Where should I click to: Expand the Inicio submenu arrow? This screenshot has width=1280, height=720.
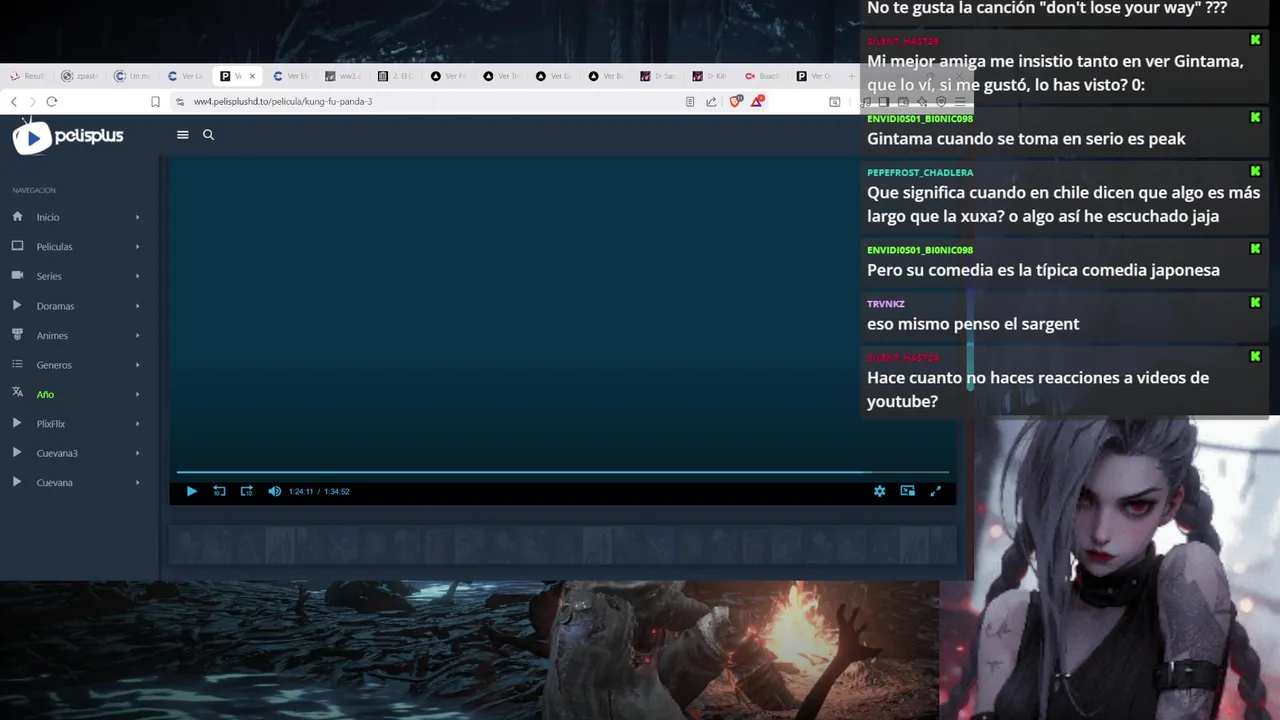(137, 217)
